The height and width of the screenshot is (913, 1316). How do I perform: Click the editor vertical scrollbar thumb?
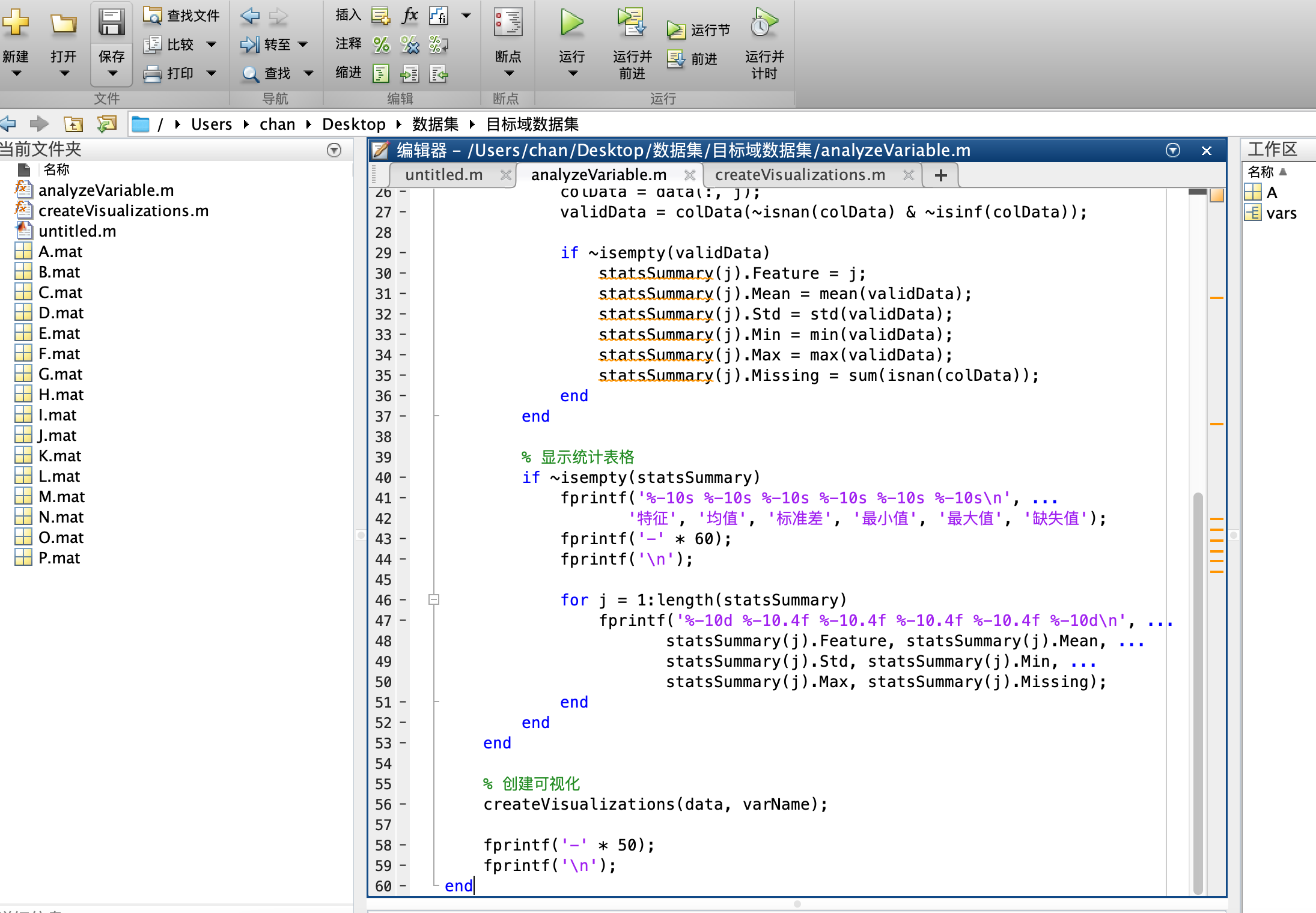pos(1198,694)
